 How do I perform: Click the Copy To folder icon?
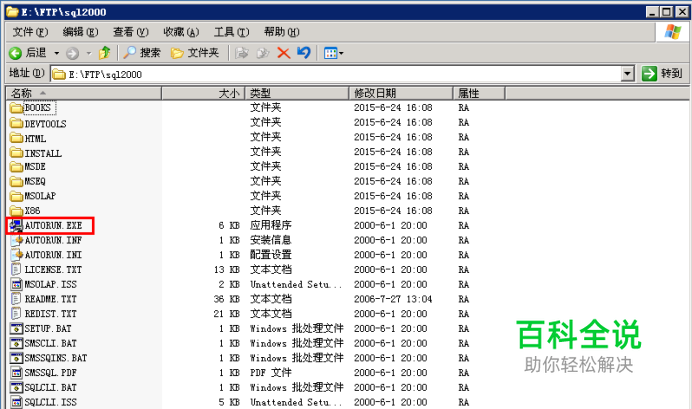pos(263,53)
